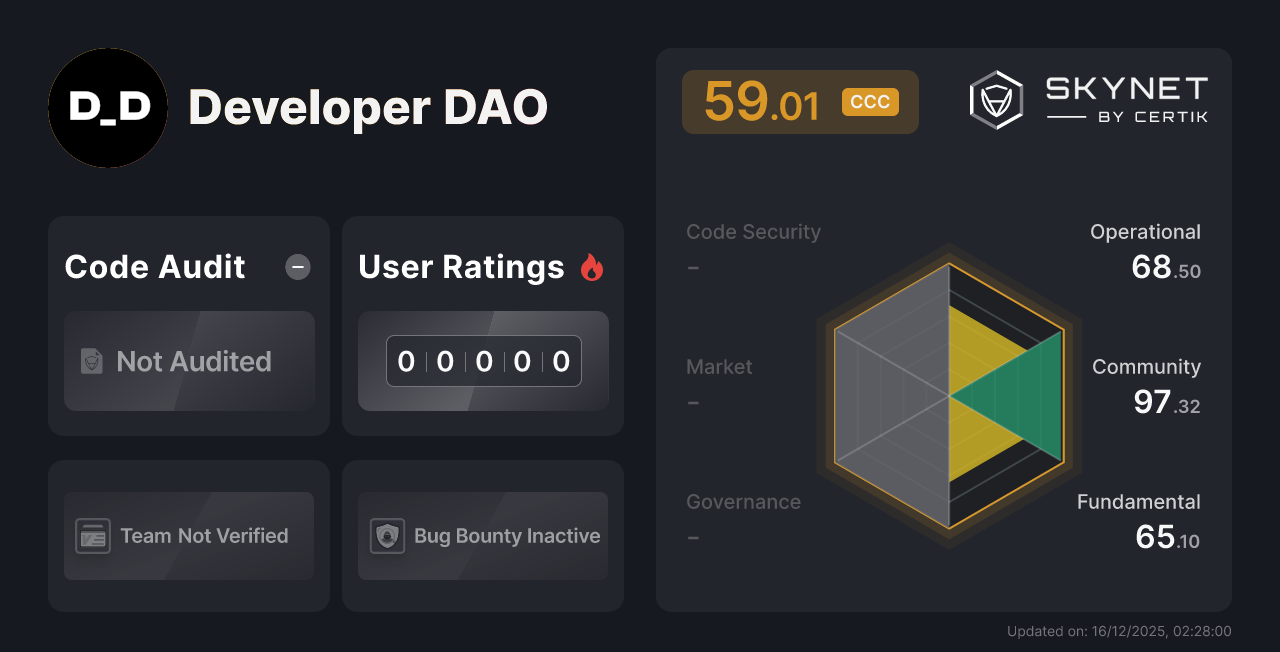Click the Developer DAO circular logo
The image size is (1280, 652).
point(108,108)
